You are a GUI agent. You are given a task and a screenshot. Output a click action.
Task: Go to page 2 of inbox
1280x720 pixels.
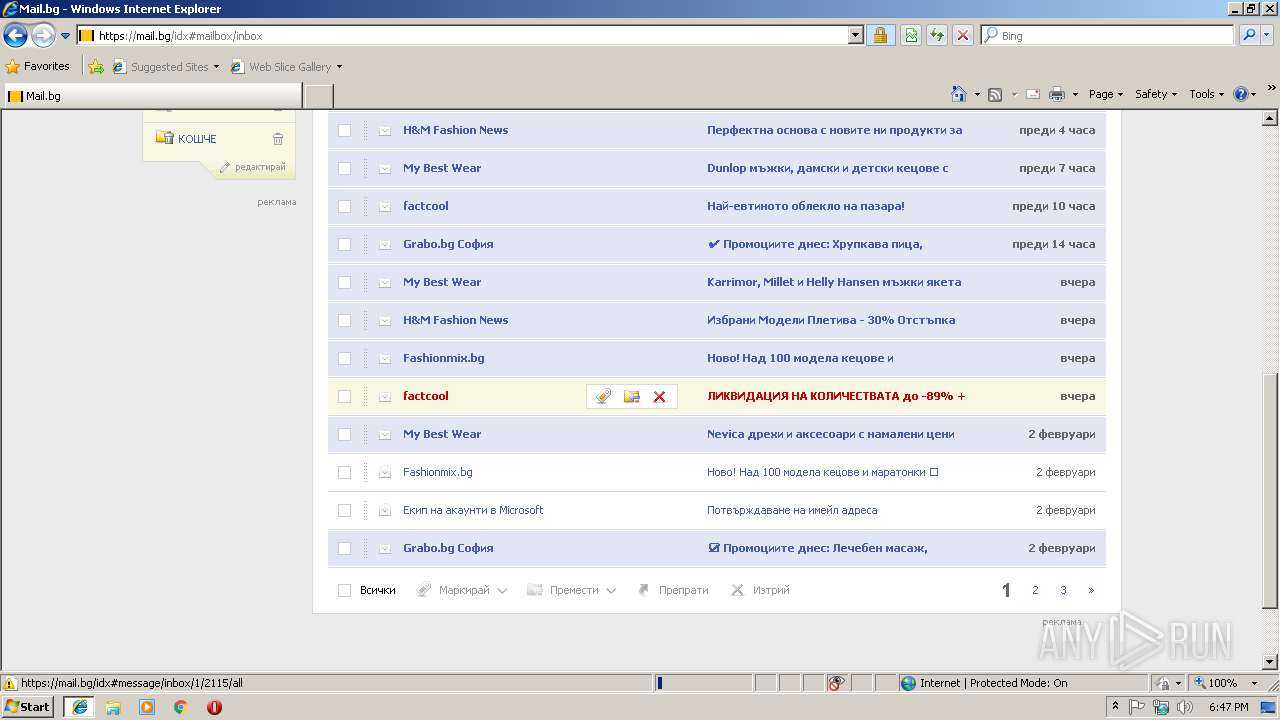[1035, 590]
